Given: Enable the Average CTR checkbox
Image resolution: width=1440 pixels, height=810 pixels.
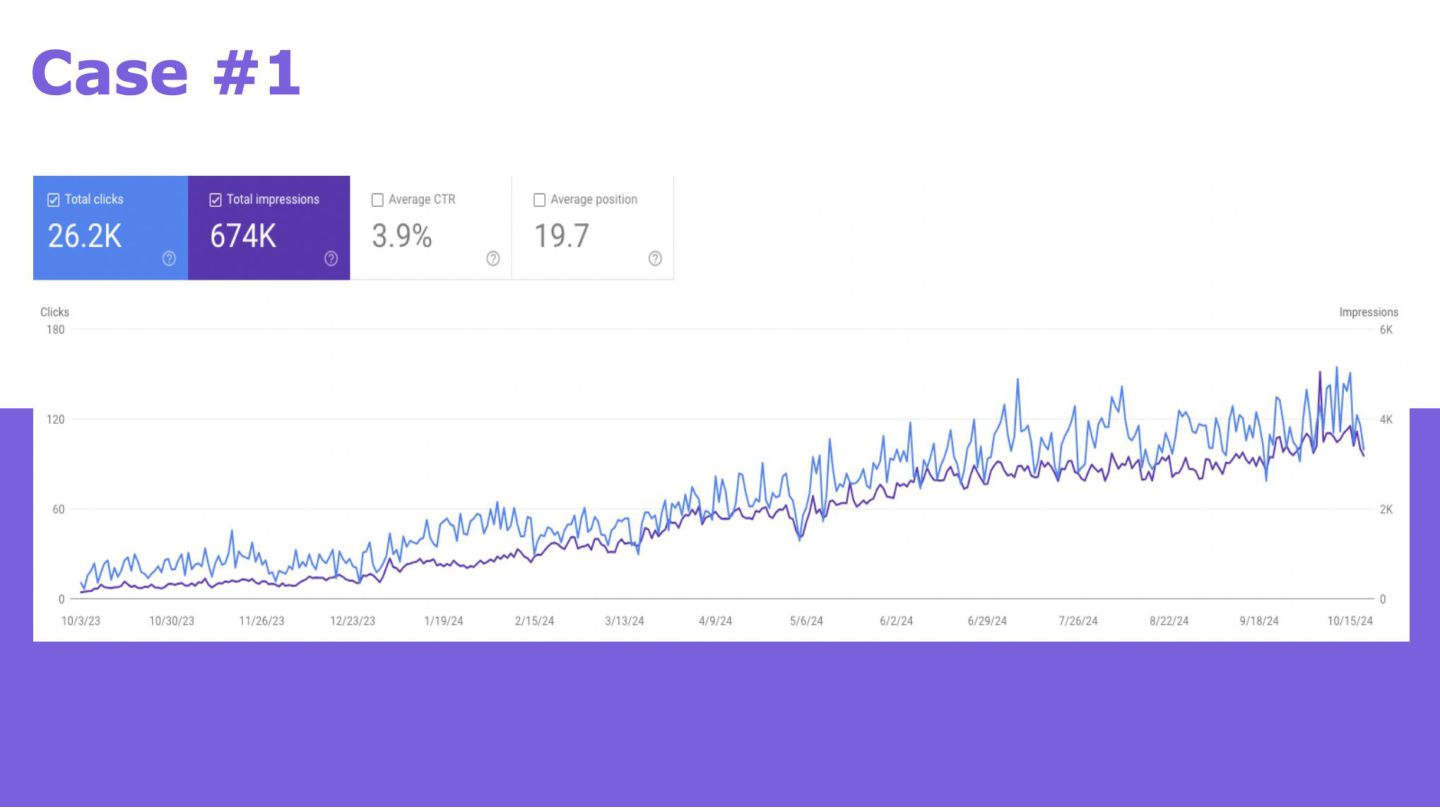Looking at the screenshot, I should click(378, 200).
